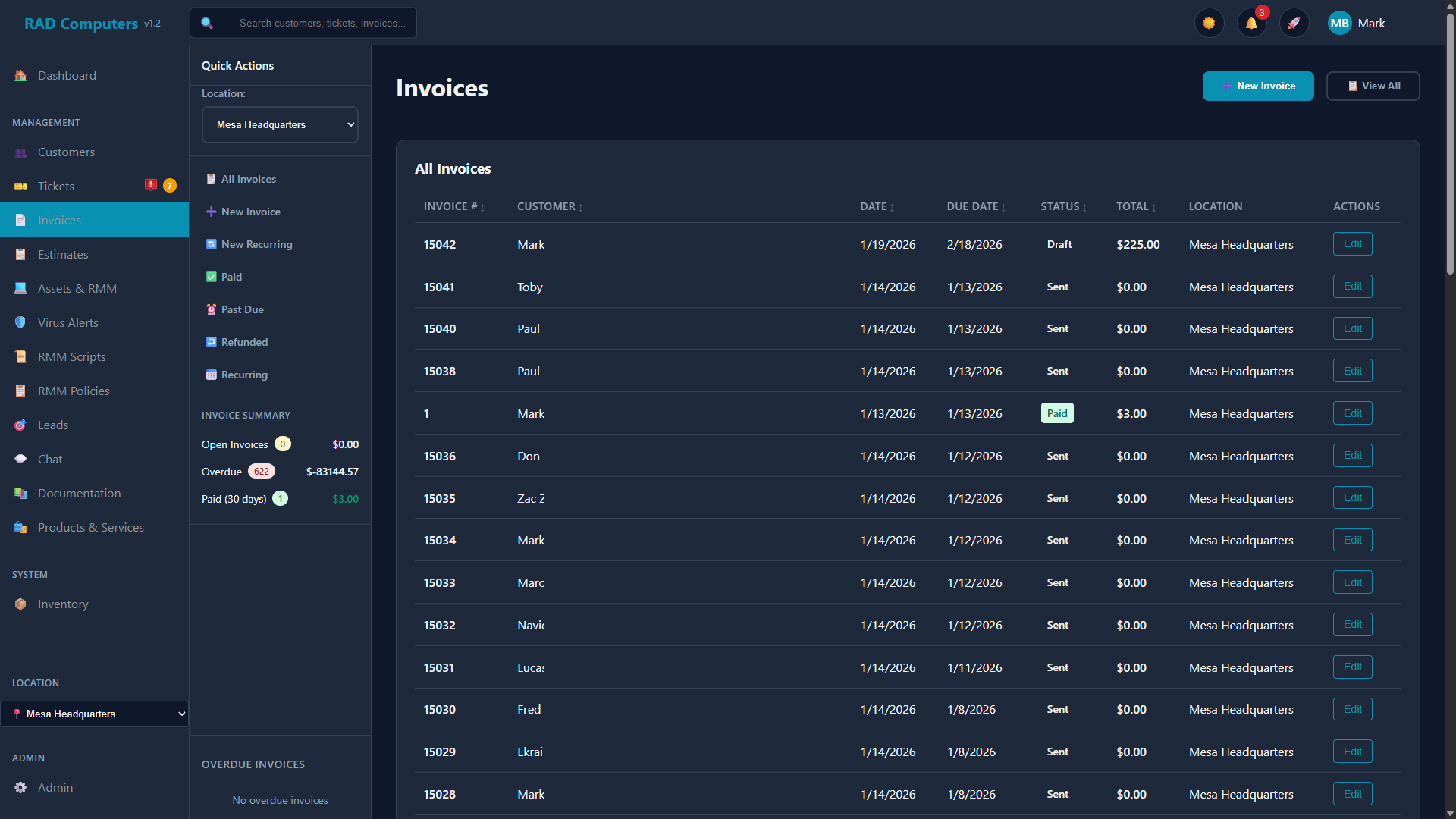Toggle the theme with the sun icon
Image resolution: width=1456 pixels, height=819 pixels.
point(1209,23)
